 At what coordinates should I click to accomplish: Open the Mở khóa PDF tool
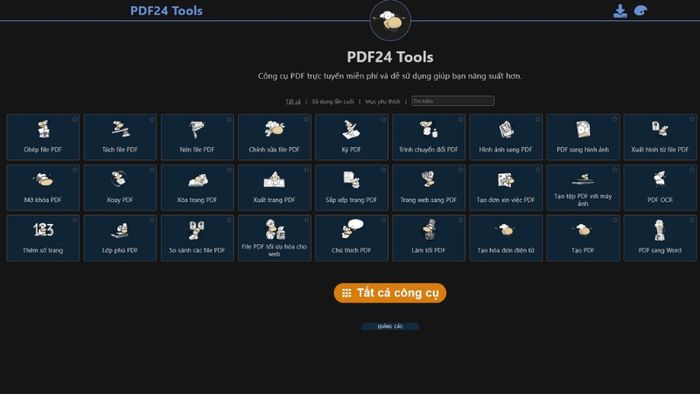43,187
